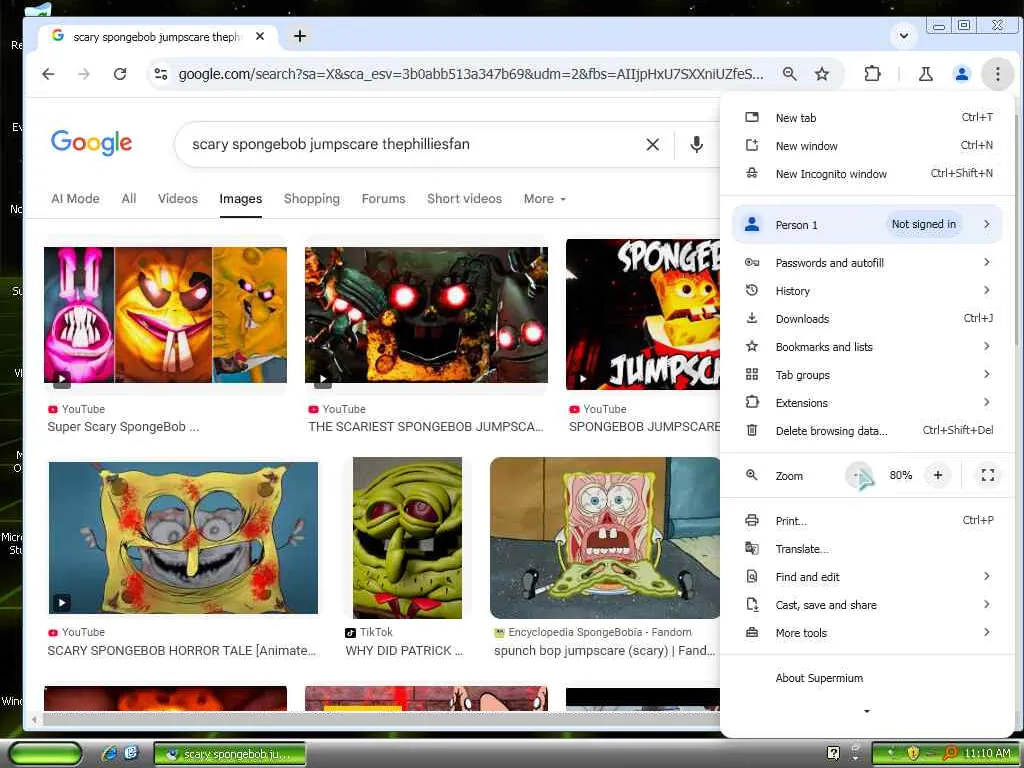
Task: Switch to the Shopping results tab
Action: [x=312, y=199]
